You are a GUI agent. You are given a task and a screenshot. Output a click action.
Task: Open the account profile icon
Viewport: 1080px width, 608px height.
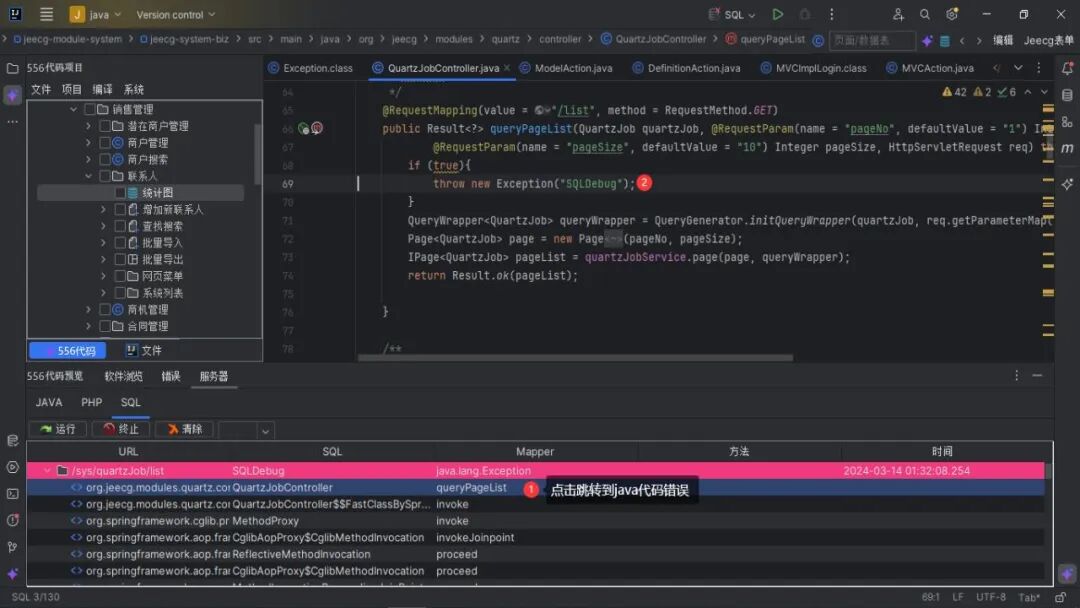[x=898, y=14]
